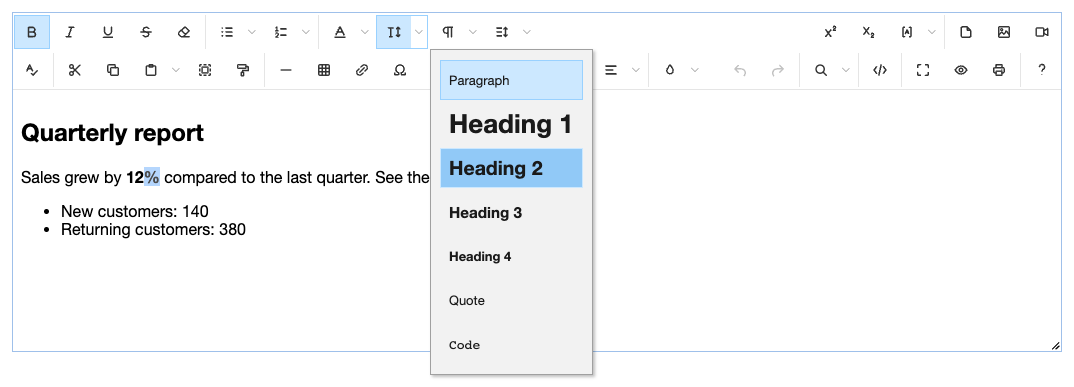
Task: Click the 'New customers: 140' list item
Action: pyautogui.click(x=134, y=211)
